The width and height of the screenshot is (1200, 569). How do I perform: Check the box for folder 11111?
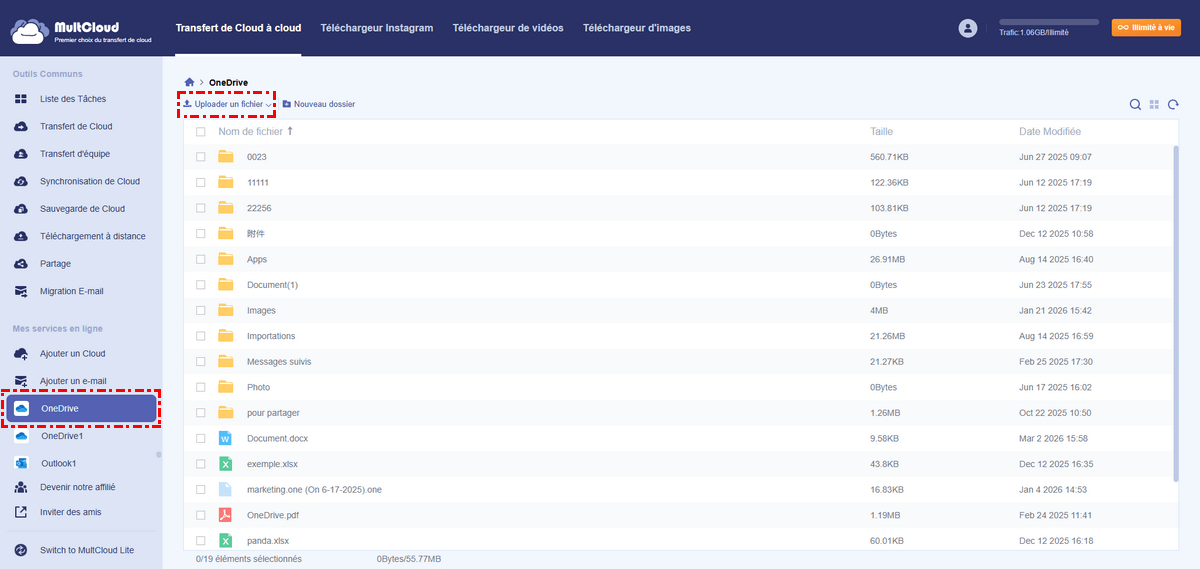click(201, 183)
